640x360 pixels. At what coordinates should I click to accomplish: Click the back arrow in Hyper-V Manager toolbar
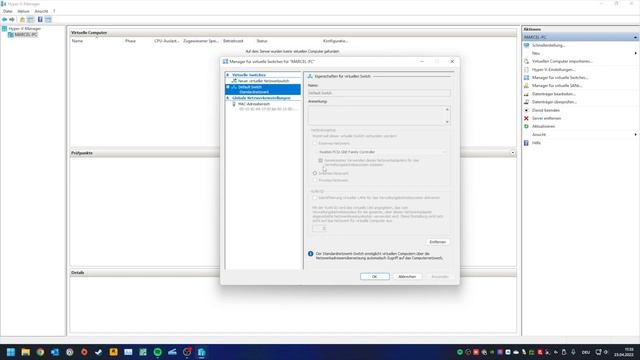pyautogui.click(x=4, y=20)
